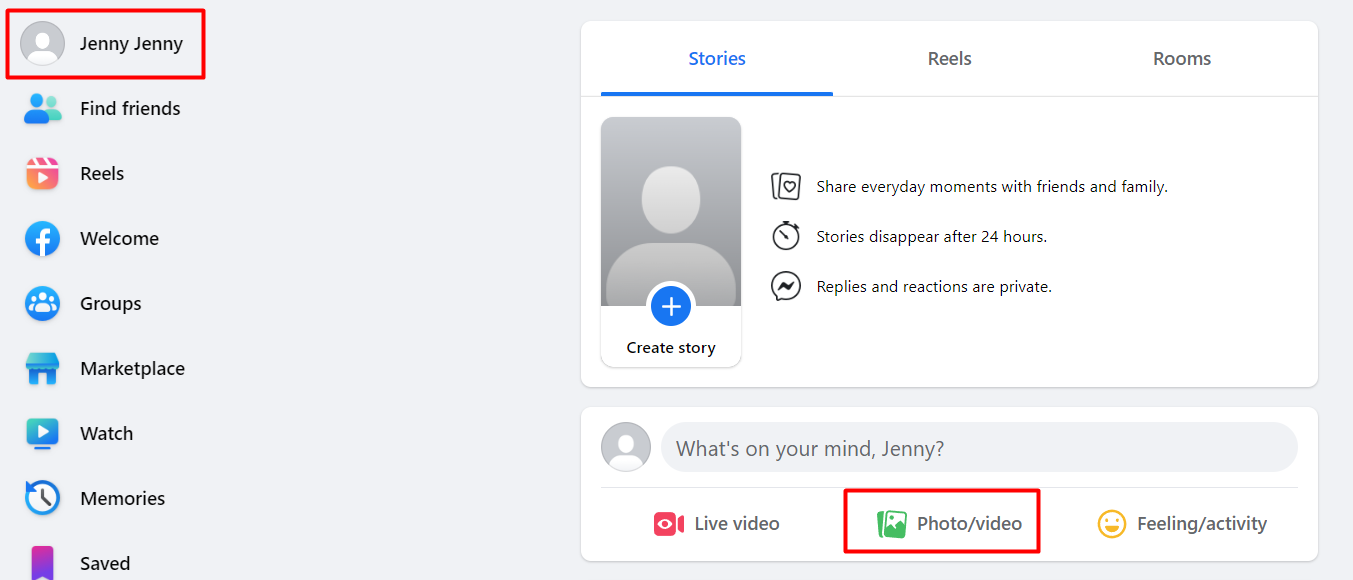Image resolution: width=1353 pixels, height=580 pixels.
Task: Click the profile avatar beside the post box
Action: 626,447
